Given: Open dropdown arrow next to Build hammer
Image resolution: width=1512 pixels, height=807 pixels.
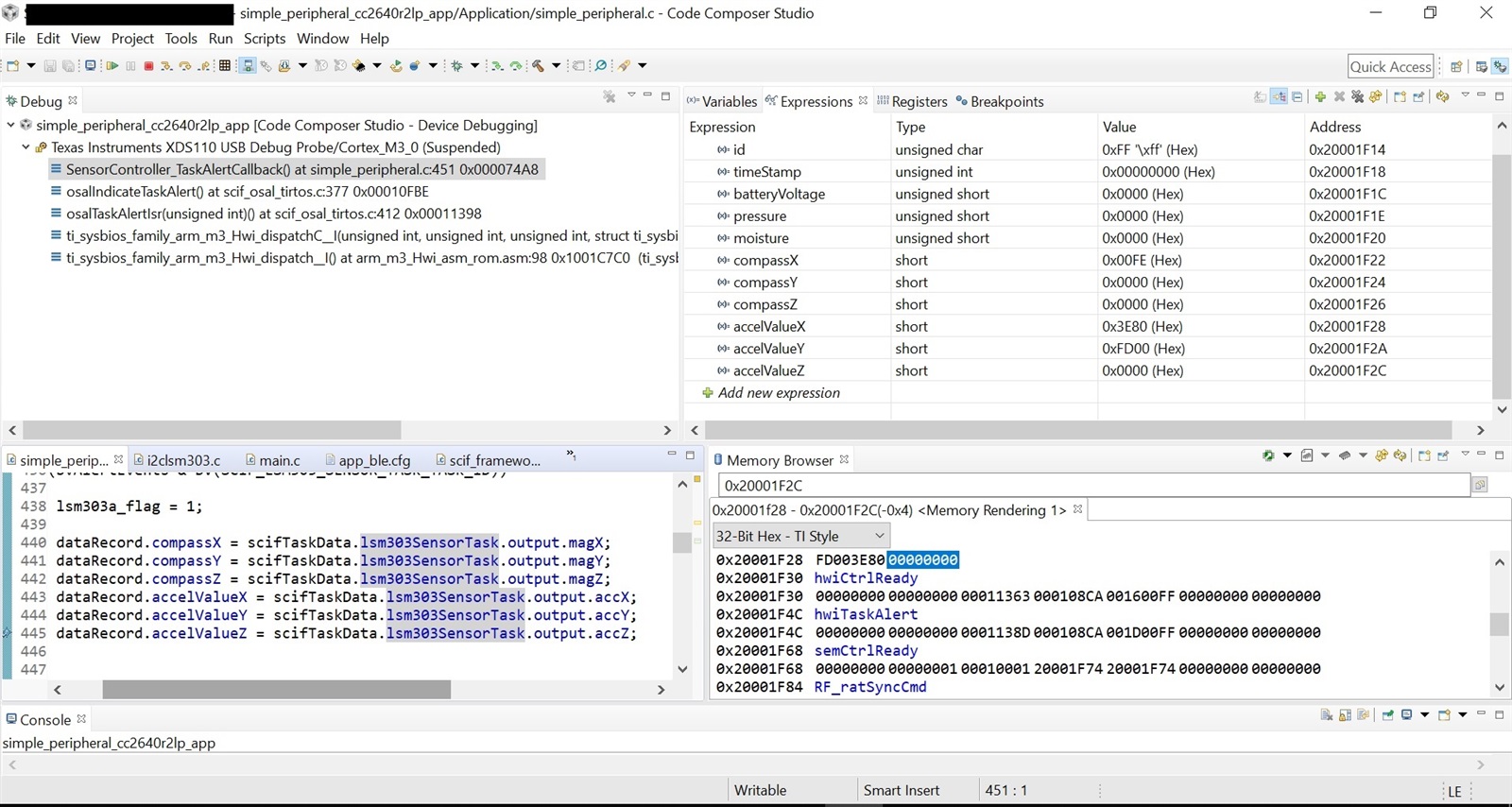Looking at the screenshot, I should pyautogui.click(x=557, y=65).
